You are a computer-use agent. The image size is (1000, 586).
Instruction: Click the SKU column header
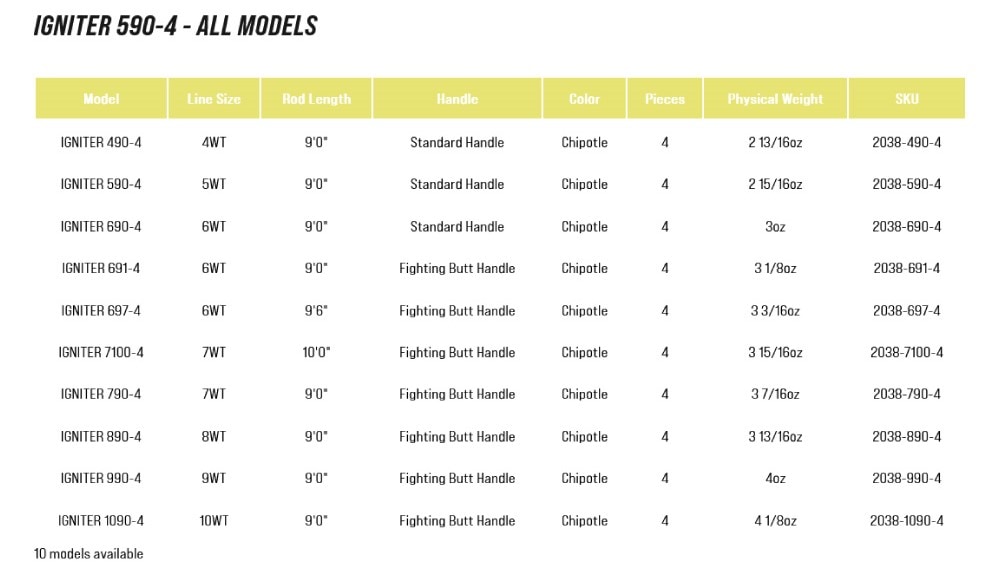pyautogui.click(x=907, y=99)
